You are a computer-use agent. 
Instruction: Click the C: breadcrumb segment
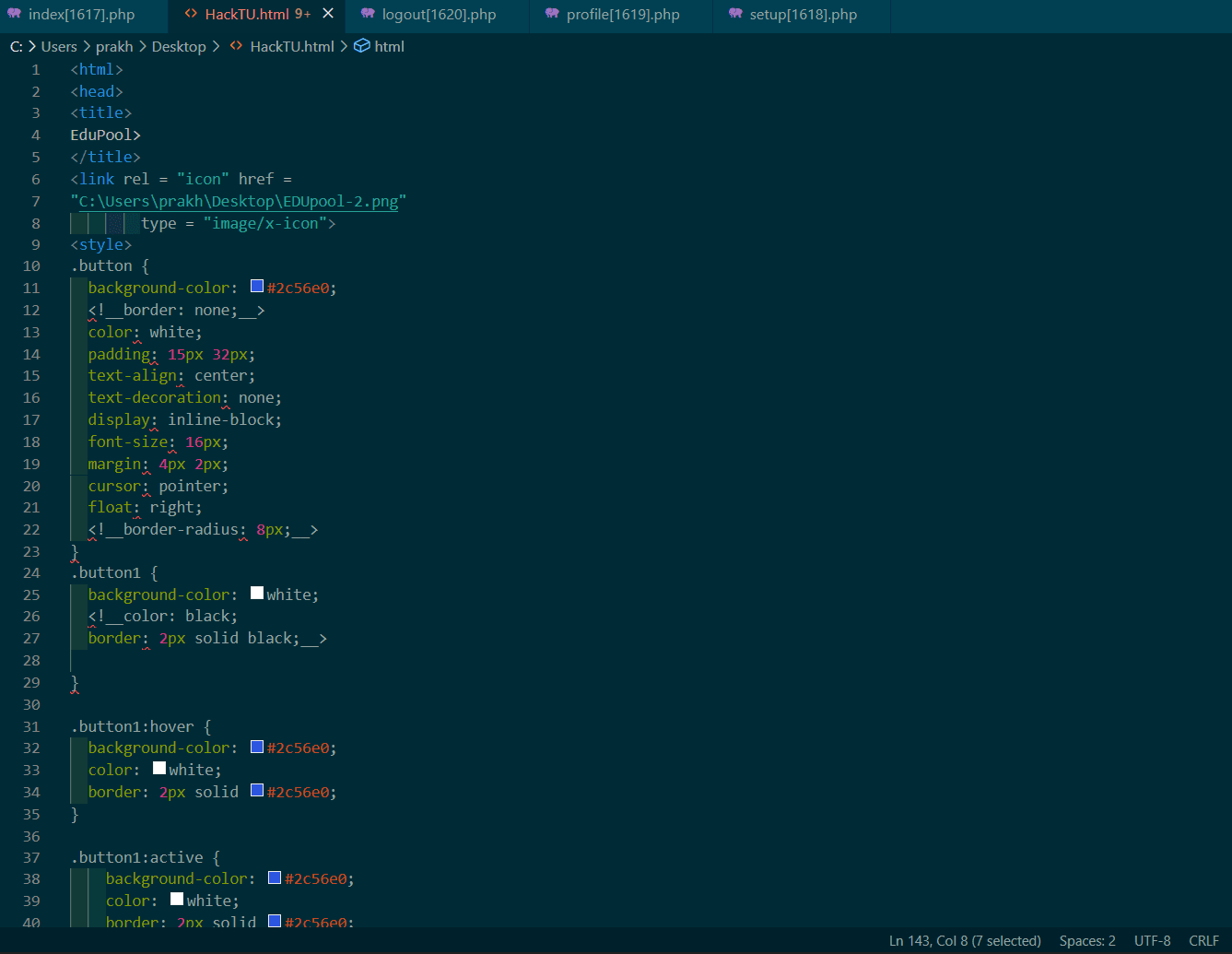[17, 46]
